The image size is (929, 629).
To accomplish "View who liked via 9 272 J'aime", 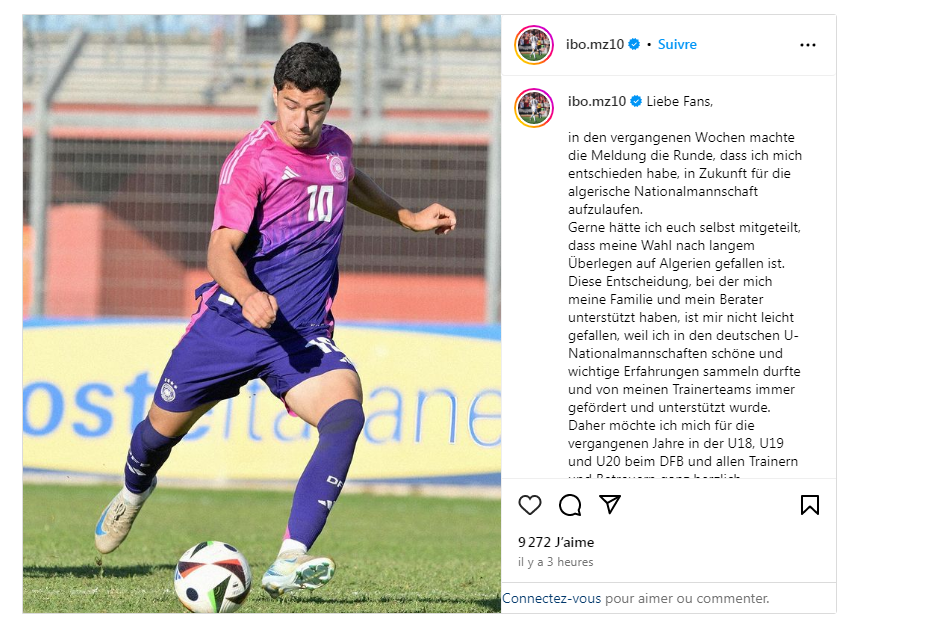I will (556, 542).
